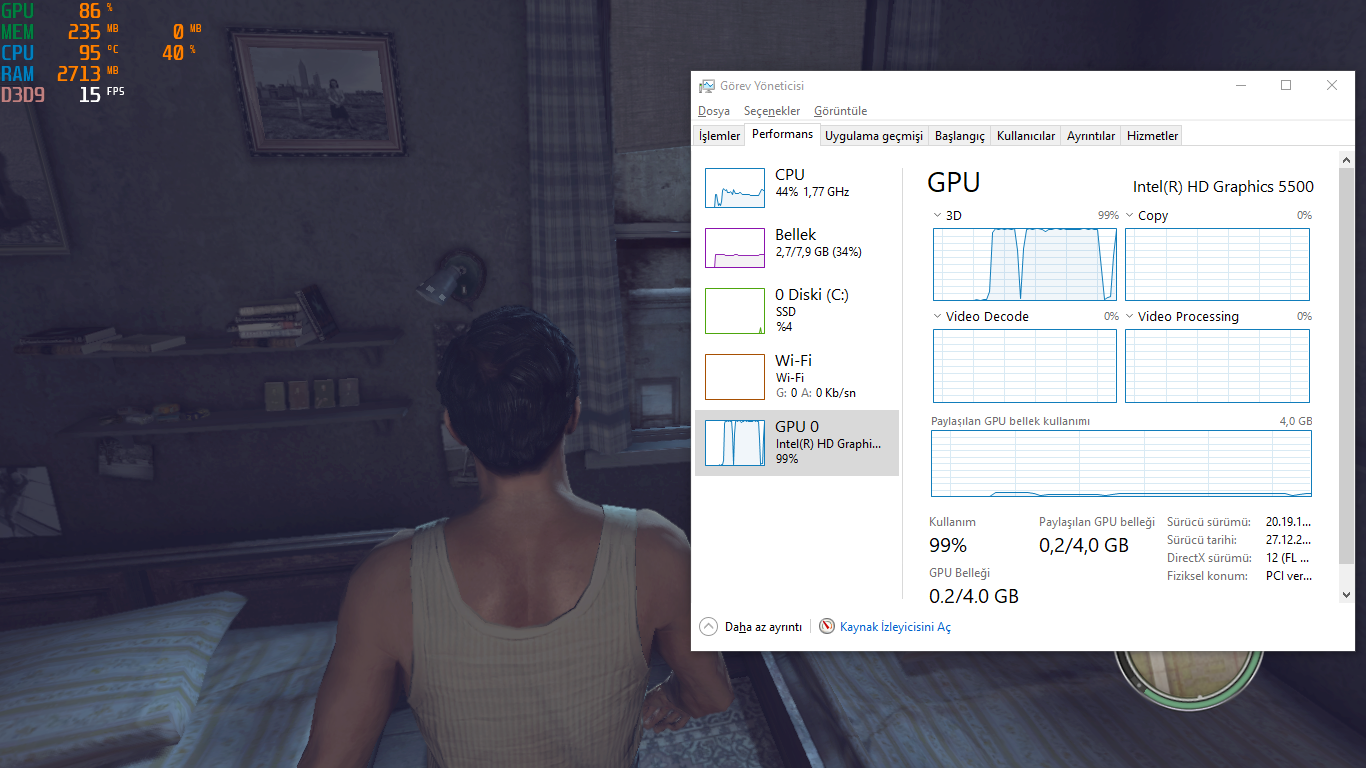The height and width of the screenshot is (768, 1366).
Task: Click the RAM 2713 MB overlay readout
Action: tap(60, 73)
